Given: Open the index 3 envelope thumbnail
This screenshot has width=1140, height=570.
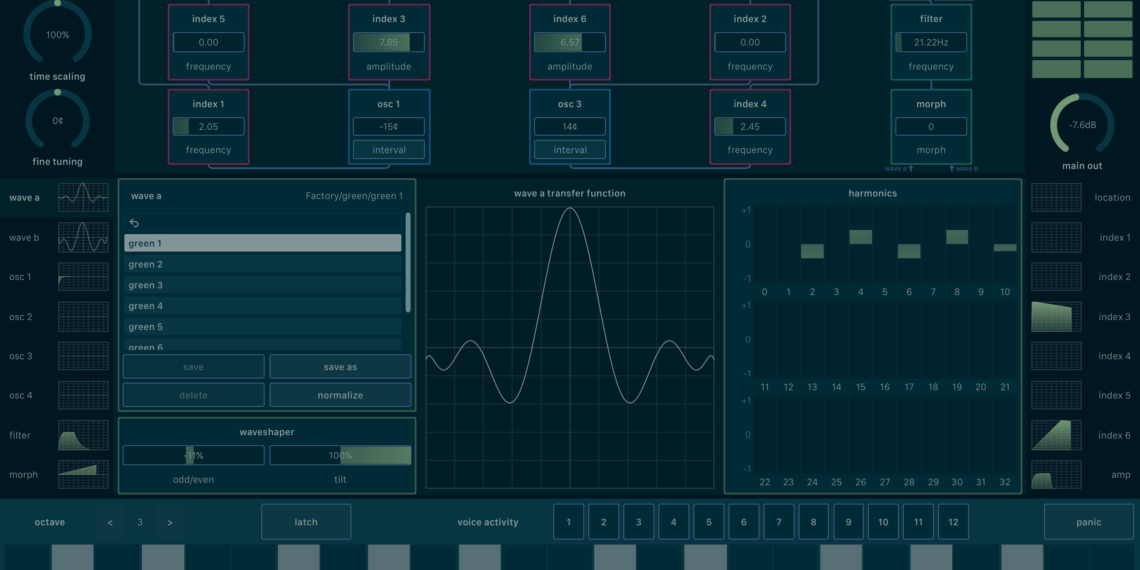Looking at the screenshot, I should point(1056,317).
